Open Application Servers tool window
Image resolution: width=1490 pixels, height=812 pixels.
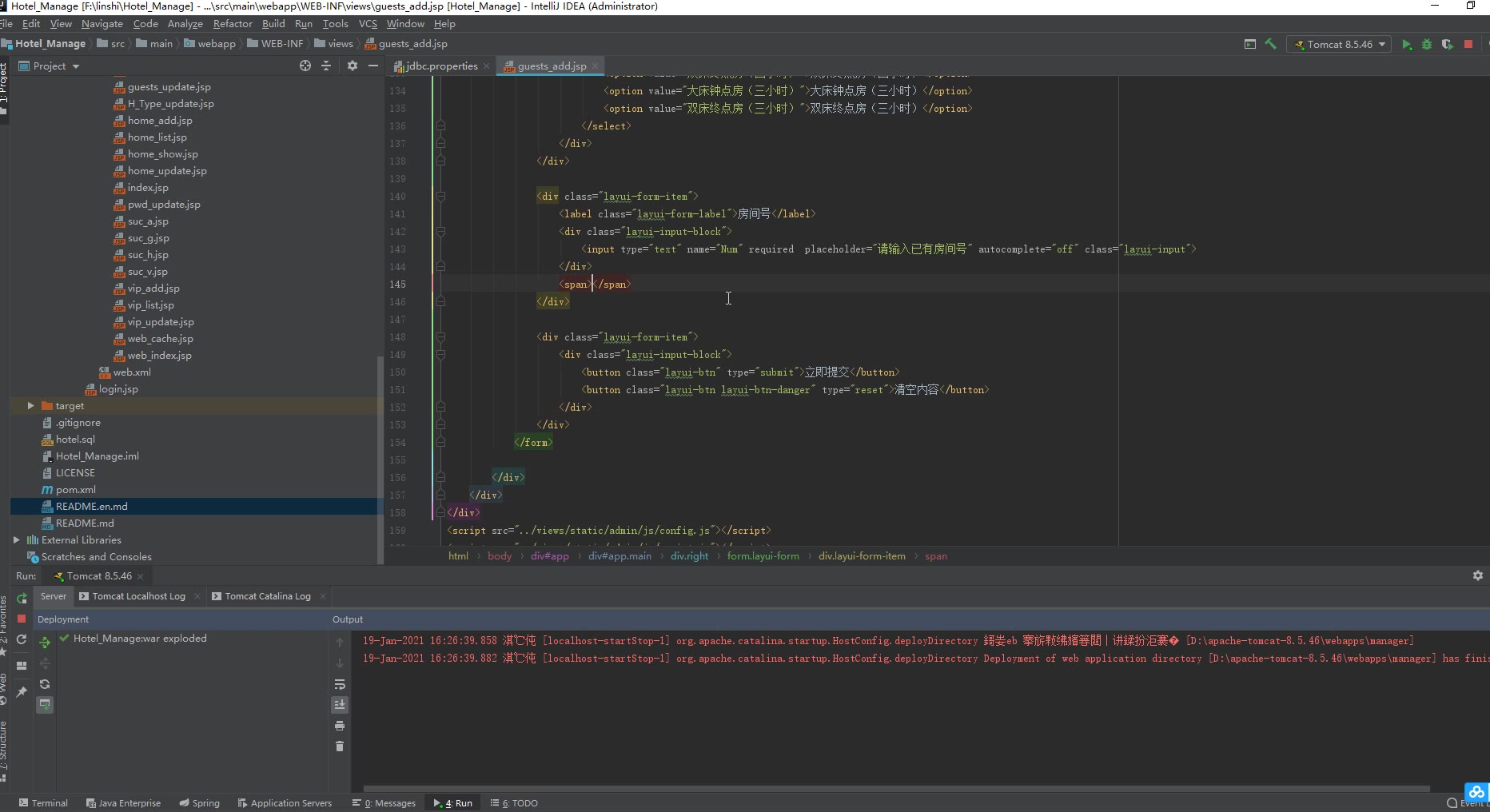[285, 803]
